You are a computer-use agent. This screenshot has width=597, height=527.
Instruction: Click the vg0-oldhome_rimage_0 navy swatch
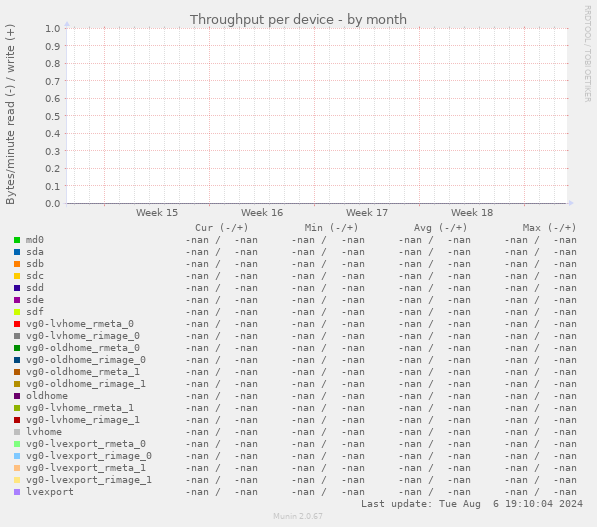point(17,360)
